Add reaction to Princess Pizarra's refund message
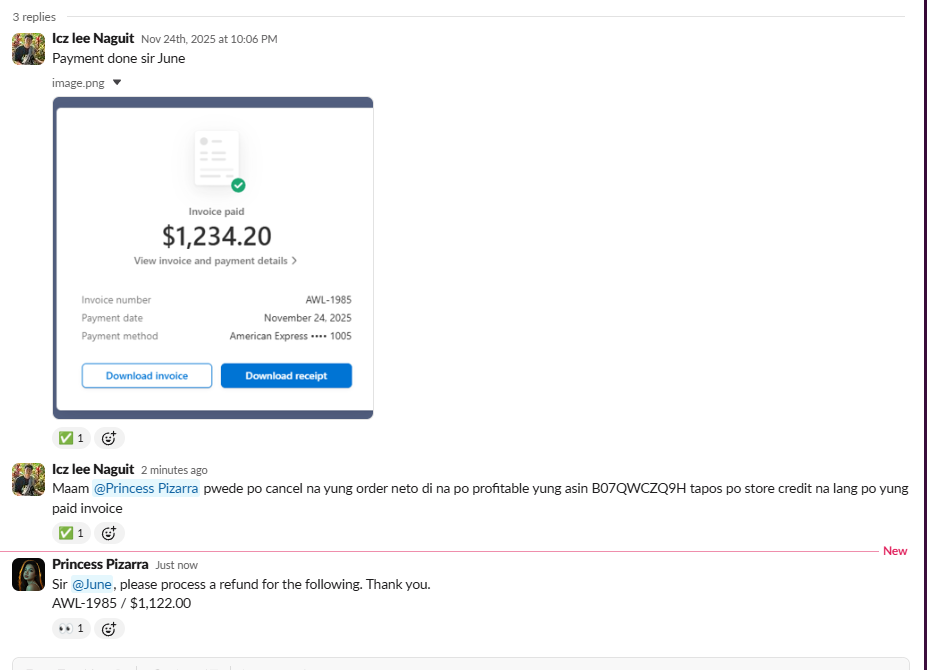Image resolution: width=927 pixels, height=670 pixels. [x=109, y=628]
